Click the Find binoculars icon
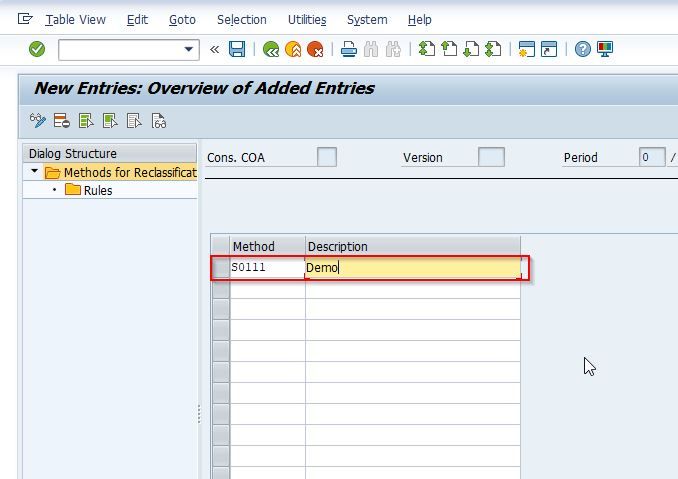The image size is (678, 479). (x=371, y=49)
